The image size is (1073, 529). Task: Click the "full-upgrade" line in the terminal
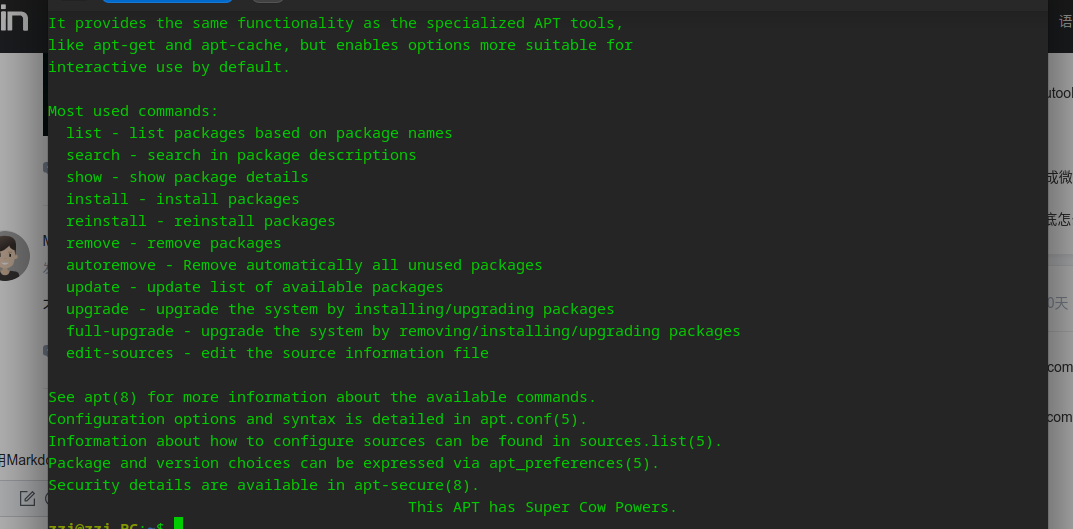(403, 331)
